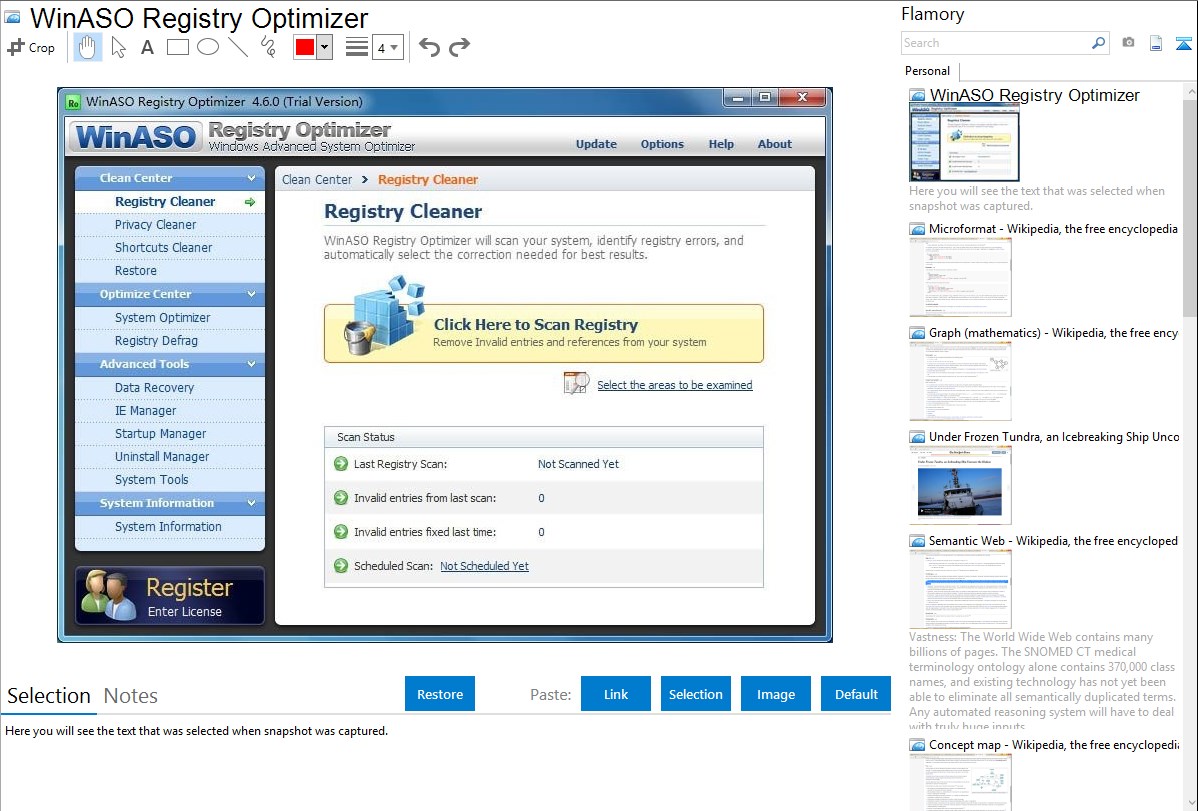Redo the last annotation
Image resolution: width=1198 pixels, height=811 pixels.
coord(459,47)
